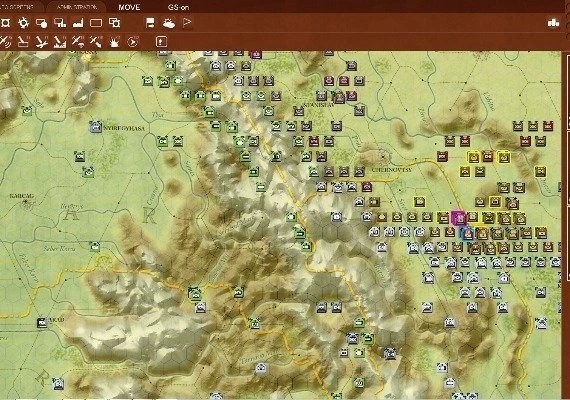
Task: Click the explosion burst mode icon
Action: pos(115,42)
